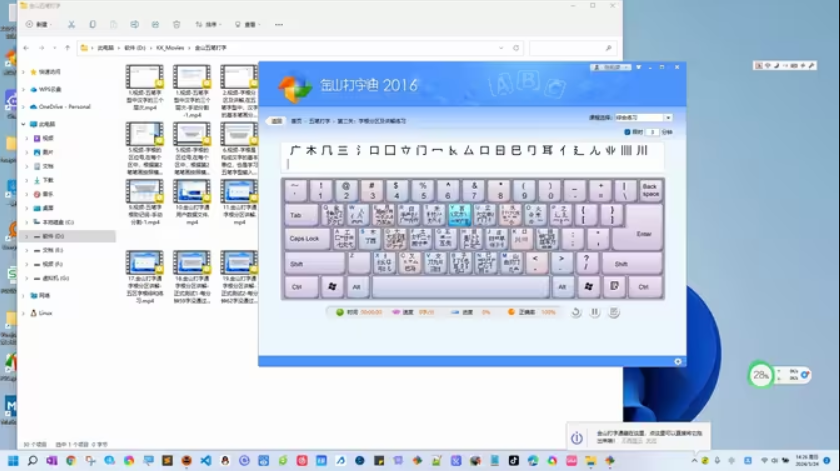Open the user account dropdown in typing tutor
The image size is (840, 471).
(611, 68)
